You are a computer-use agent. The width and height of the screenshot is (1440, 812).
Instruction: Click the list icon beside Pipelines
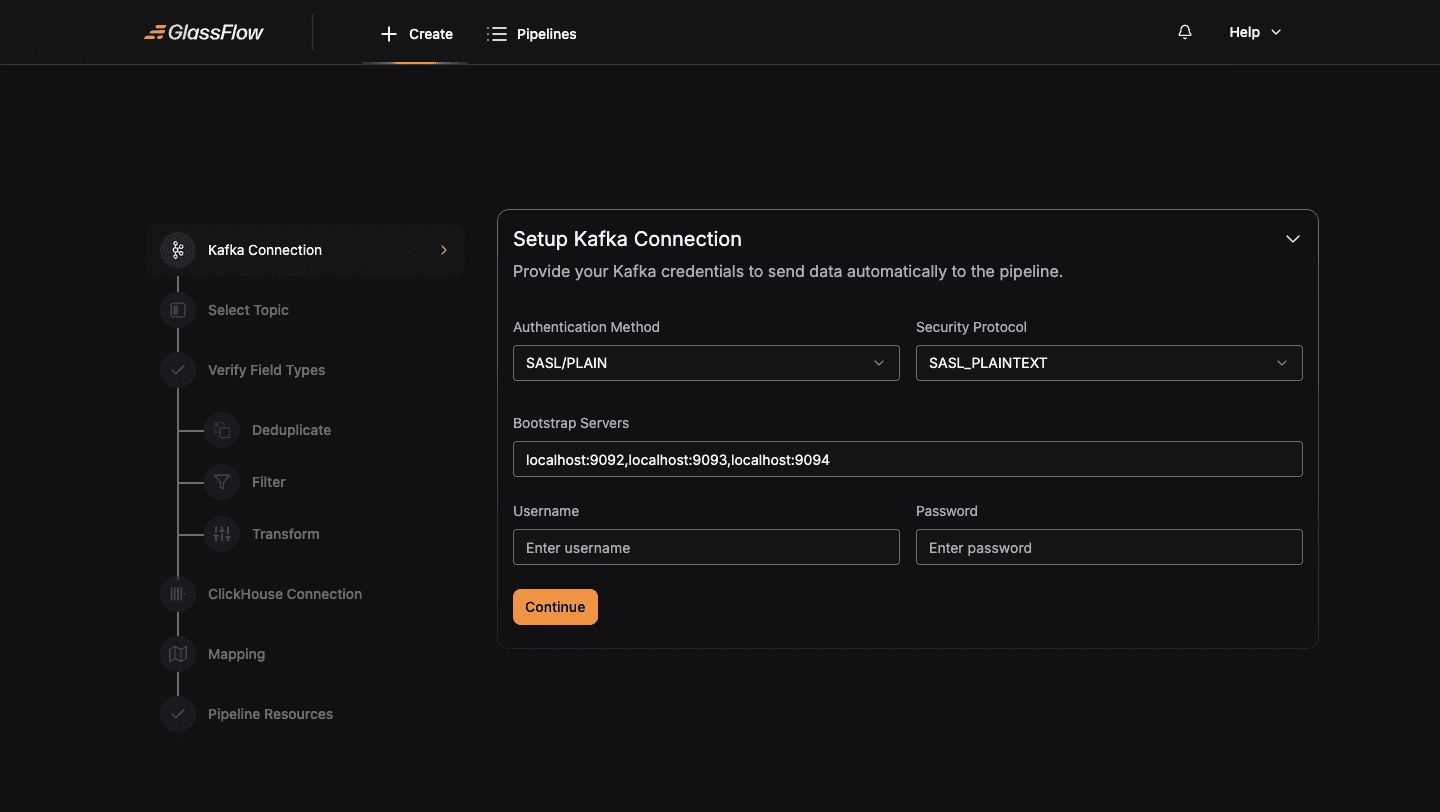[496, 34]
